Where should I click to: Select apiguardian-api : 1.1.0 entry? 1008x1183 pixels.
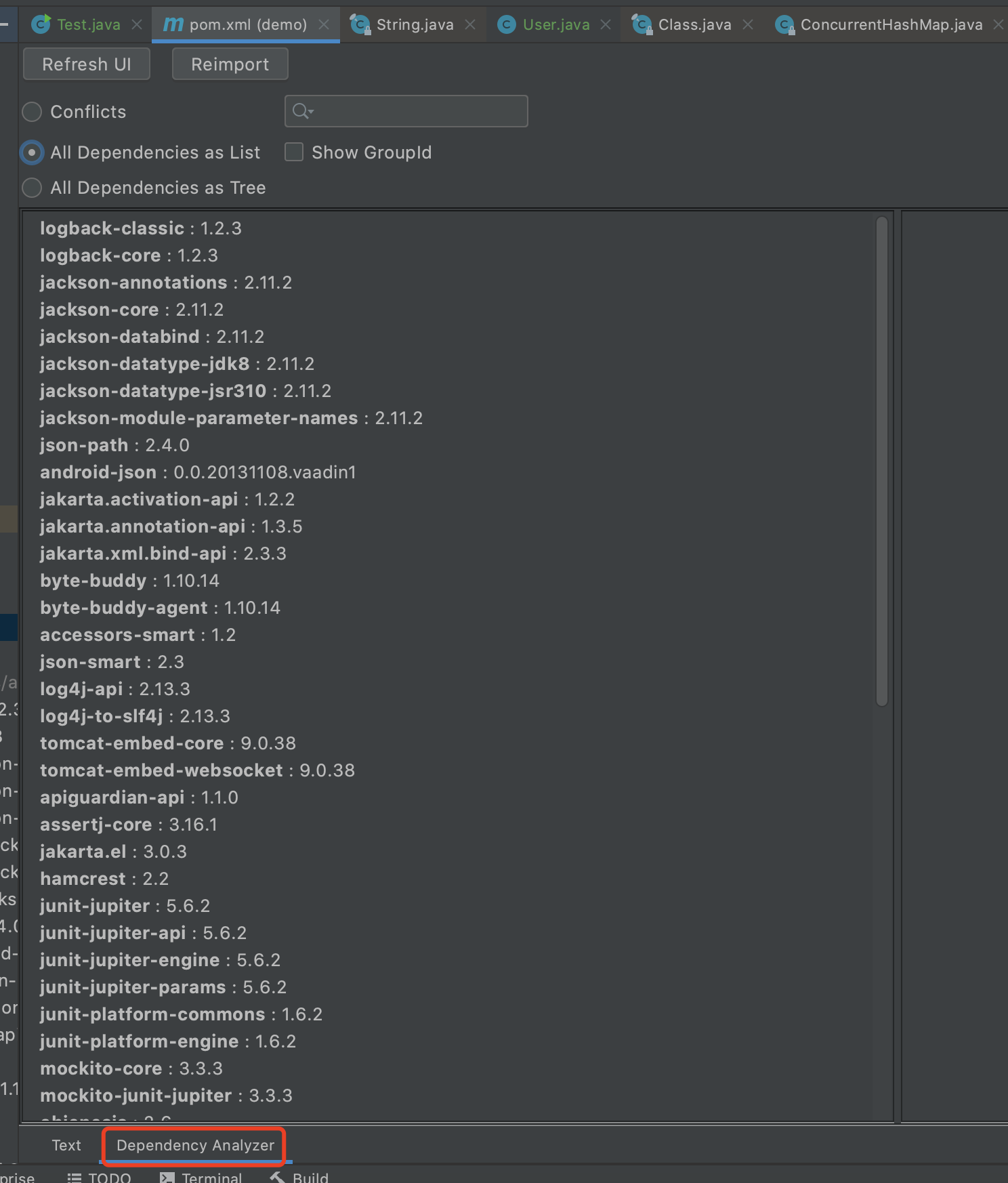click(139, 797)
